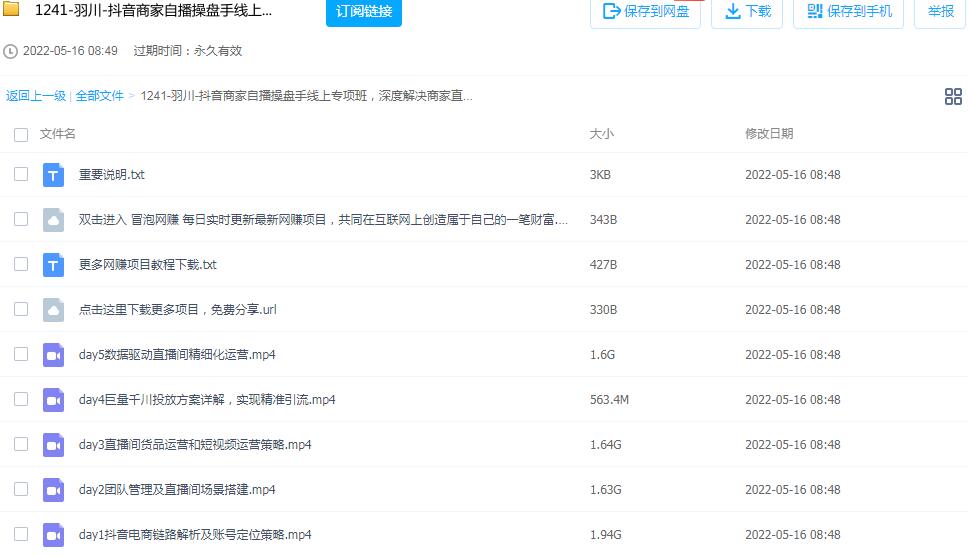Image resolution: width=968 pixels, height=556 pixels.
Task: Click the current folder breadcrumb 1241-羽川 path
Action: (x=306, y=96)
